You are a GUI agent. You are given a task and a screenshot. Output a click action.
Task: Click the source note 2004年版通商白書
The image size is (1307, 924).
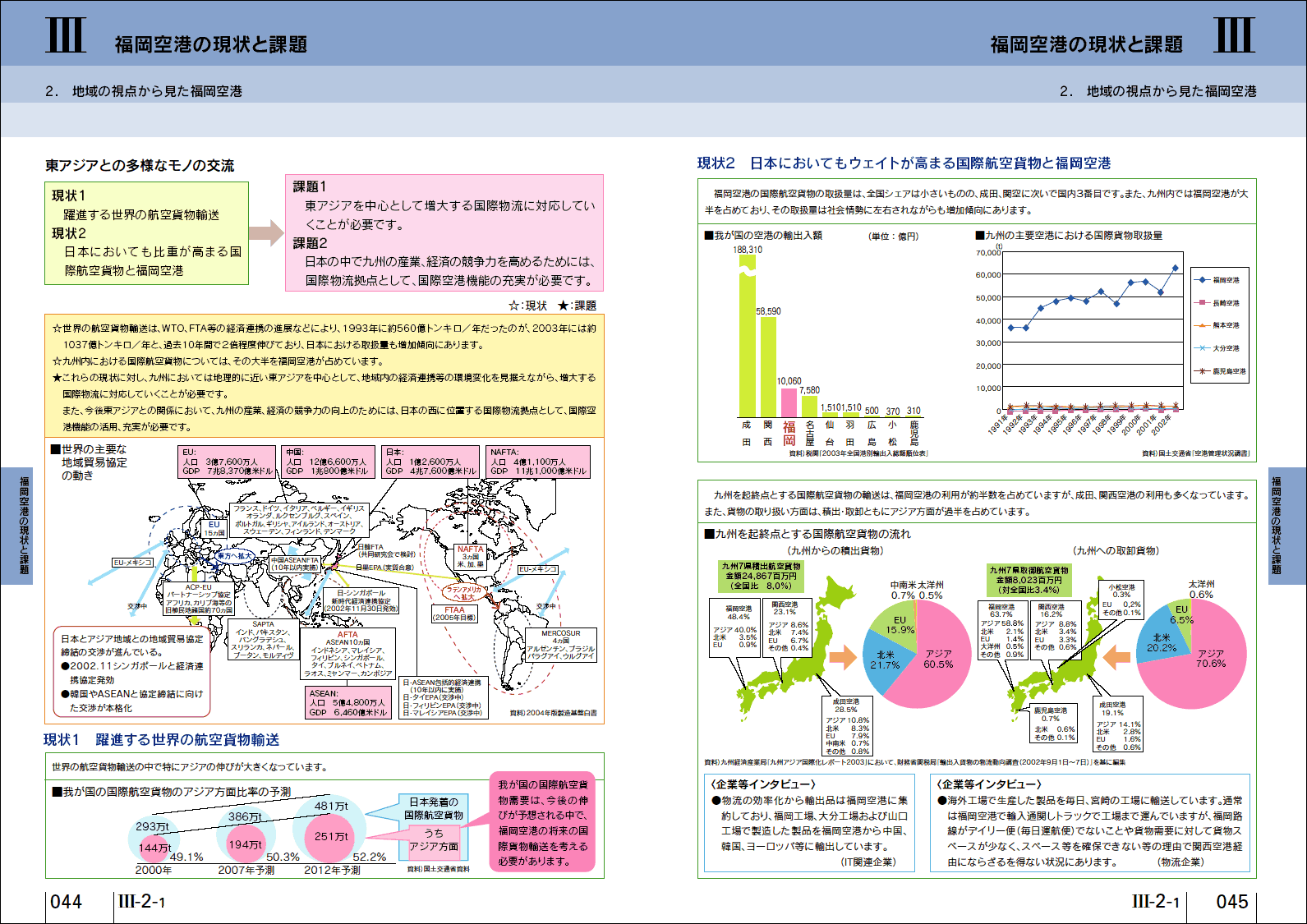(x=554, y=714)
